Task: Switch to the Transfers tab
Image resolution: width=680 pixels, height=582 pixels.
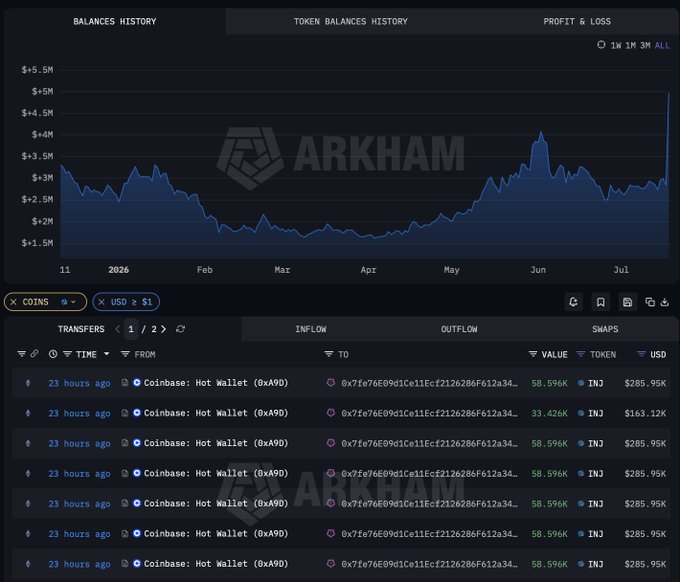Action: tap(81, 329)
